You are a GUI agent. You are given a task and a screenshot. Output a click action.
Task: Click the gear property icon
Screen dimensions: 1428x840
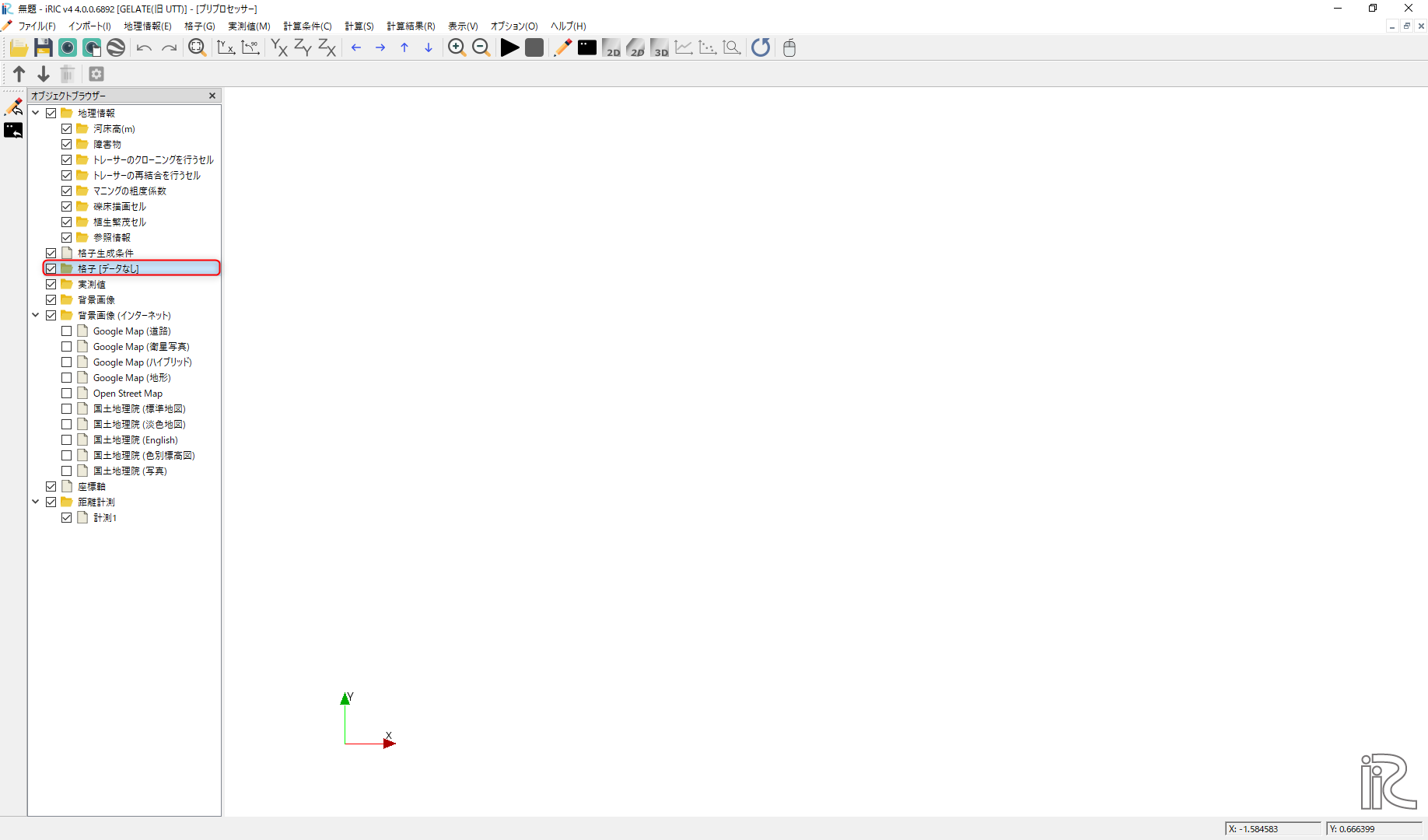coord(96,74)
